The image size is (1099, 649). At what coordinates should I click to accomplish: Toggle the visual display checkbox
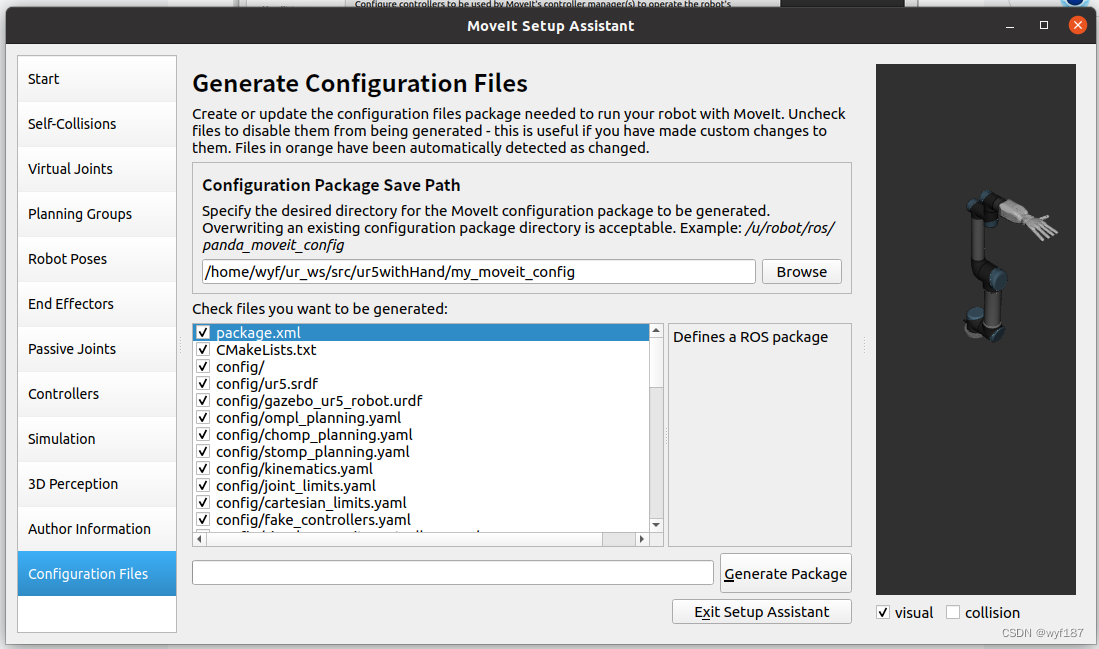(x=883, y=612)
